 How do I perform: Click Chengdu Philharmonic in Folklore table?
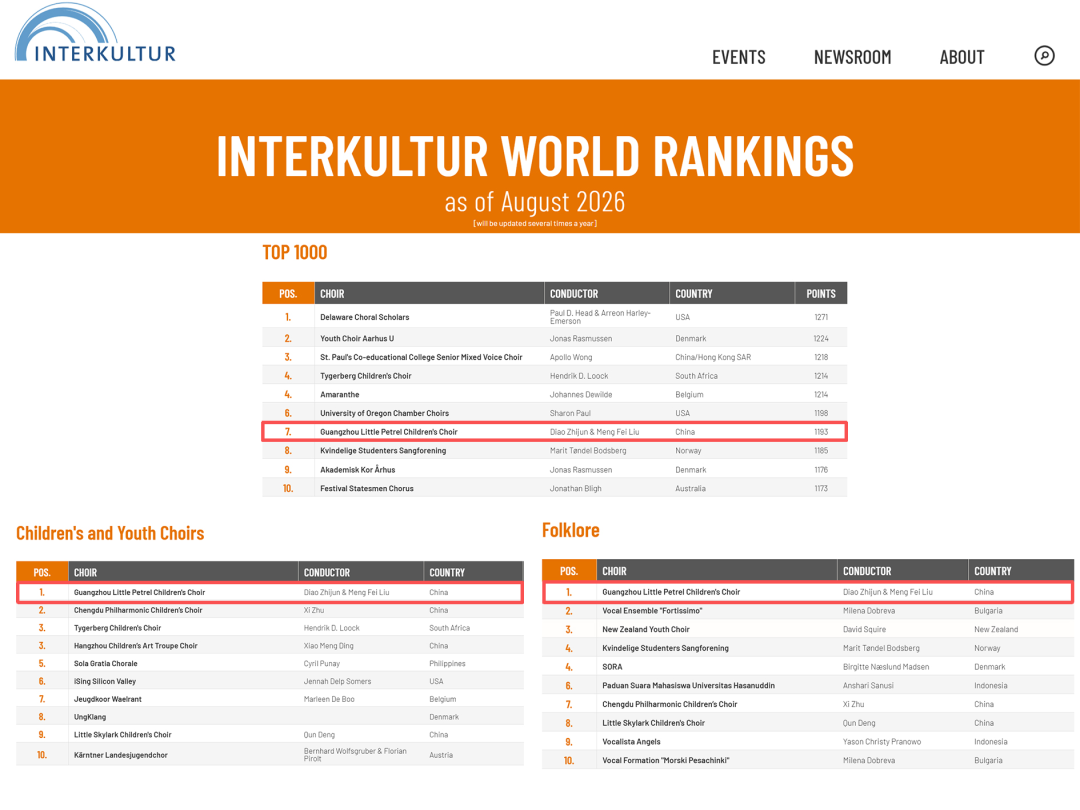(669, 705)
